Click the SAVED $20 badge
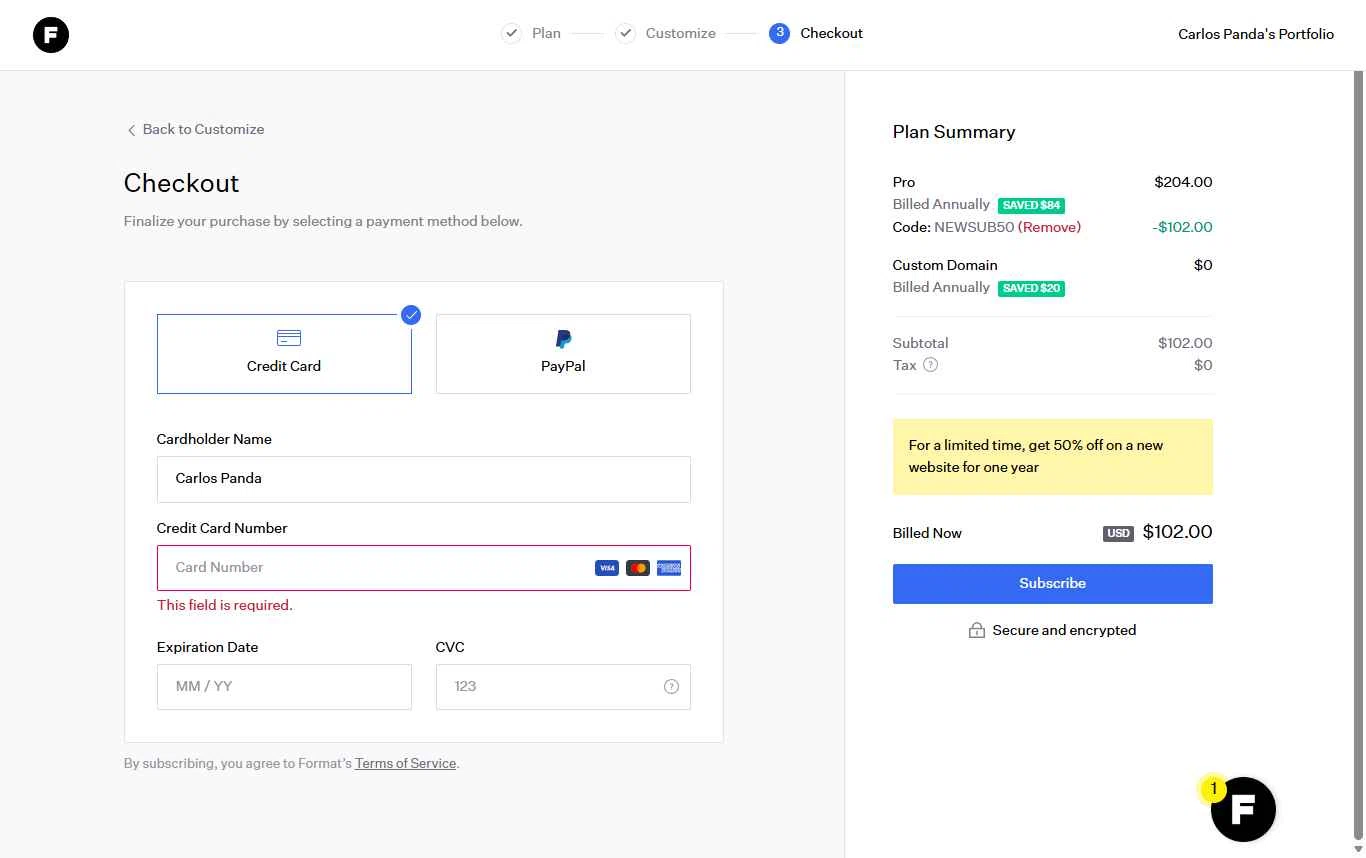1366x858 pixels. coord(1031,288)
